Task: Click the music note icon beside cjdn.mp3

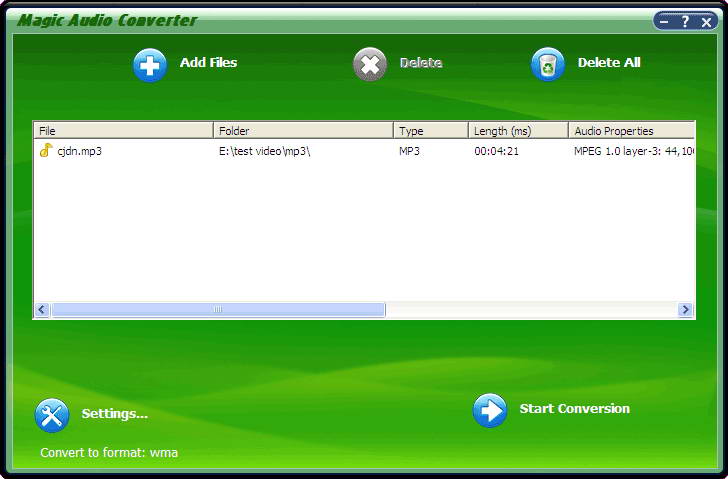Action: tap(46, 150)
